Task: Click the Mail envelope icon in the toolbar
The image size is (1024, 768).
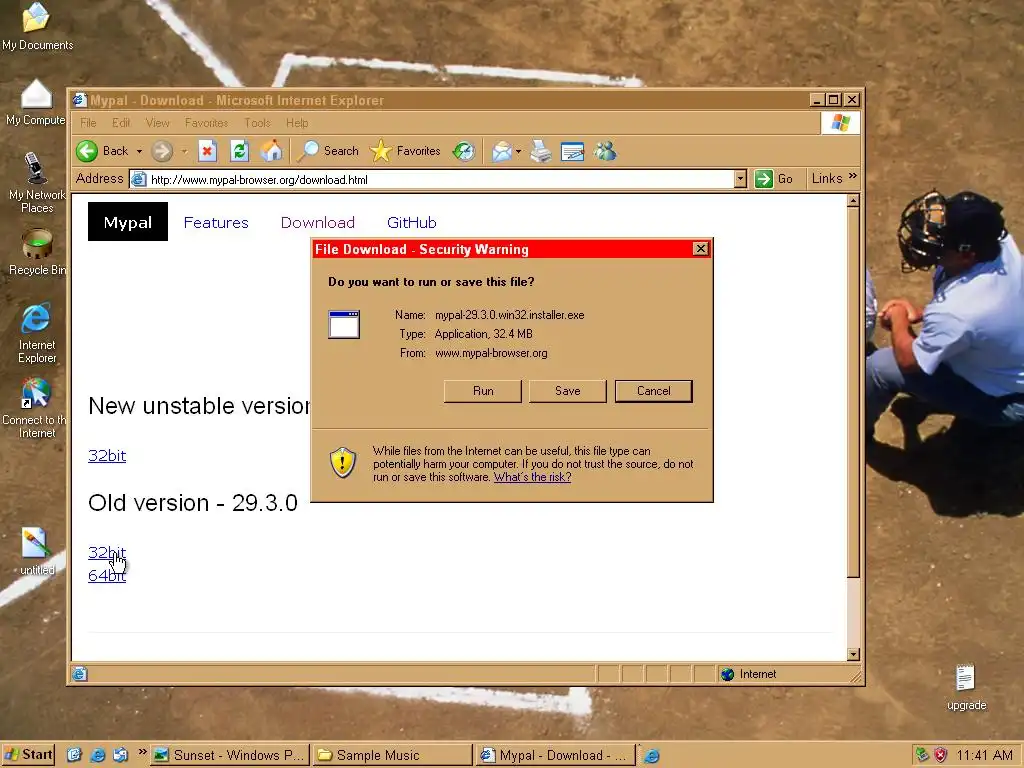Action: [502, 152]
